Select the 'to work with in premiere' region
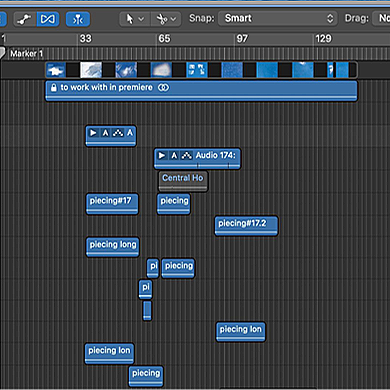Screen dimensions: 390x390 coord(201,91)
